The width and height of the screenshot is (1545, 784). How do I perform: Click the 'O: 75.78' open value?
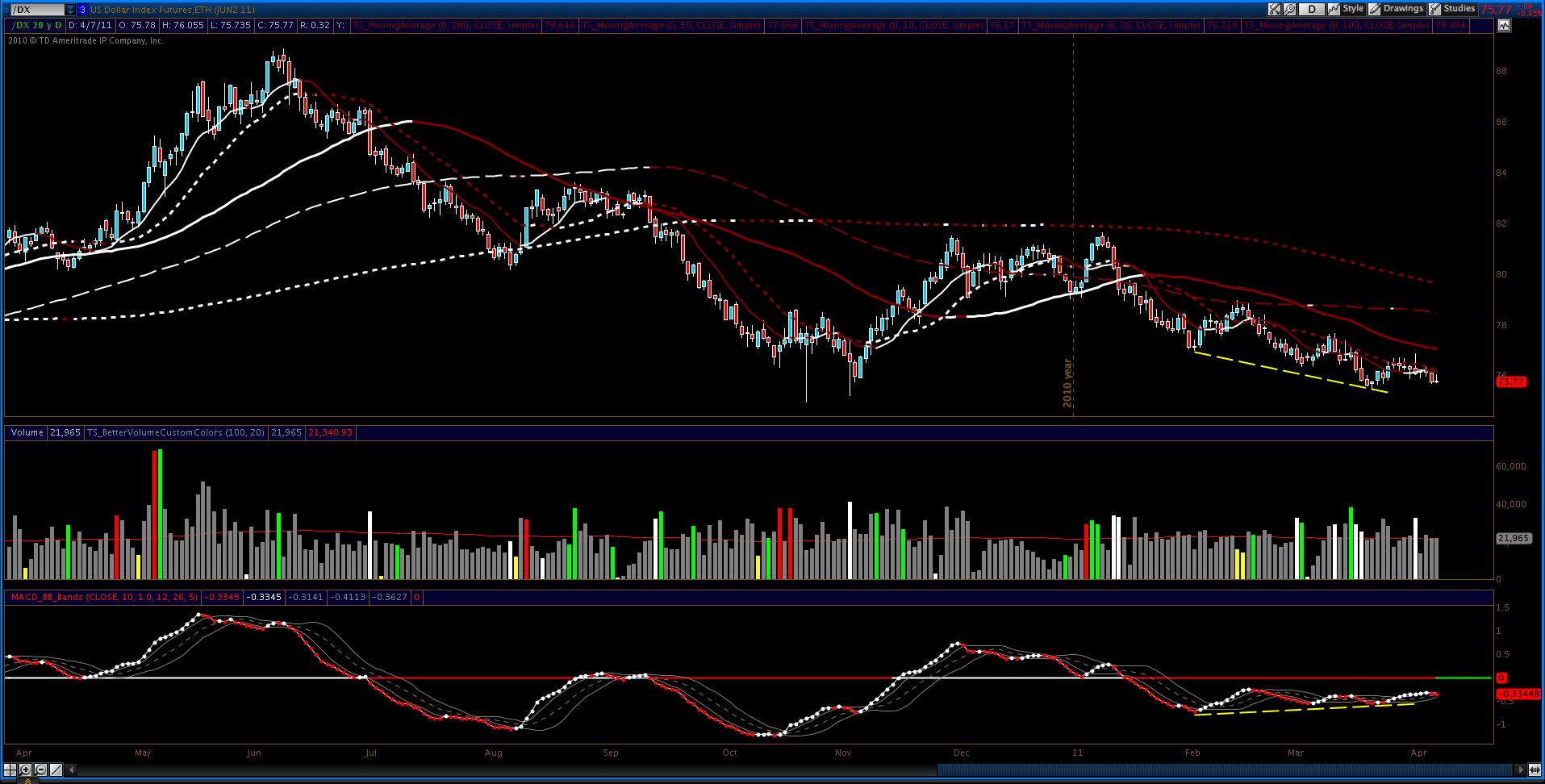coord(136,25)
